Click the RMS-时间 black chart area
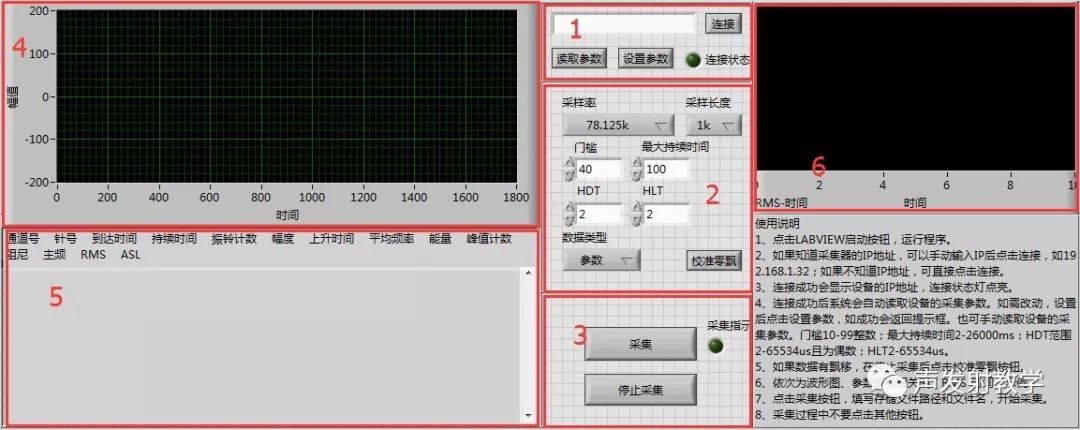Viewport: 1080px width, 430px height. point(917,88)
